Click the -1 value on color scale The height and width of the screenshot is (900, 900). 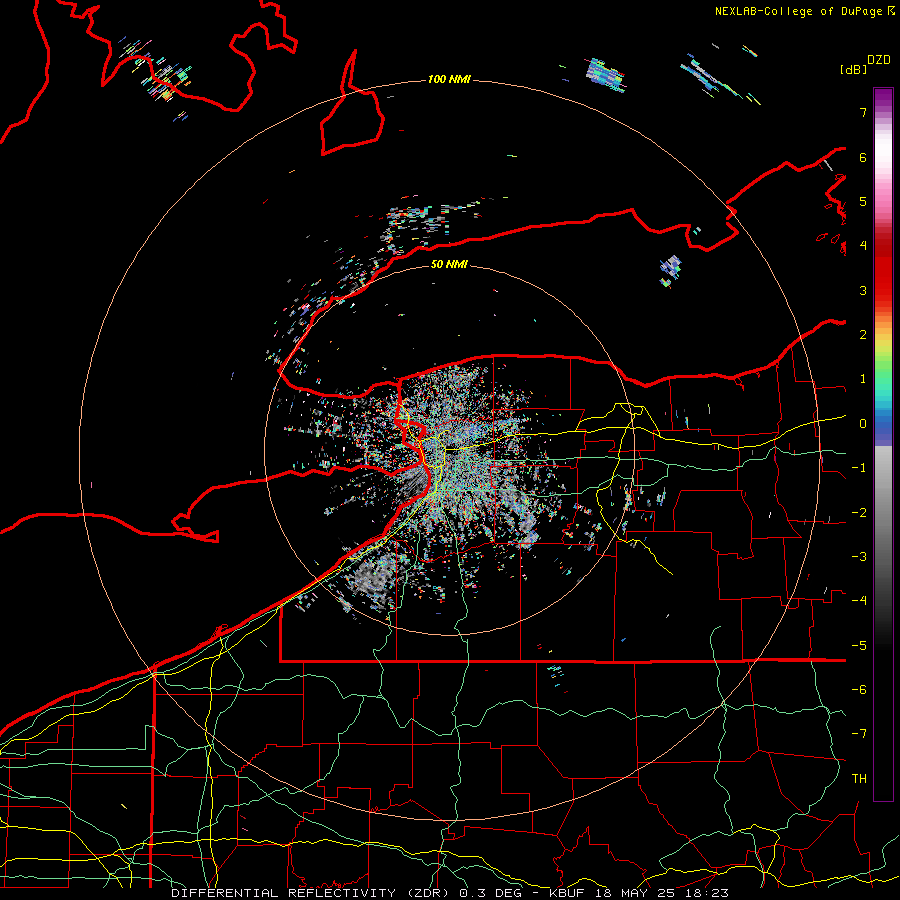(859, 468)
